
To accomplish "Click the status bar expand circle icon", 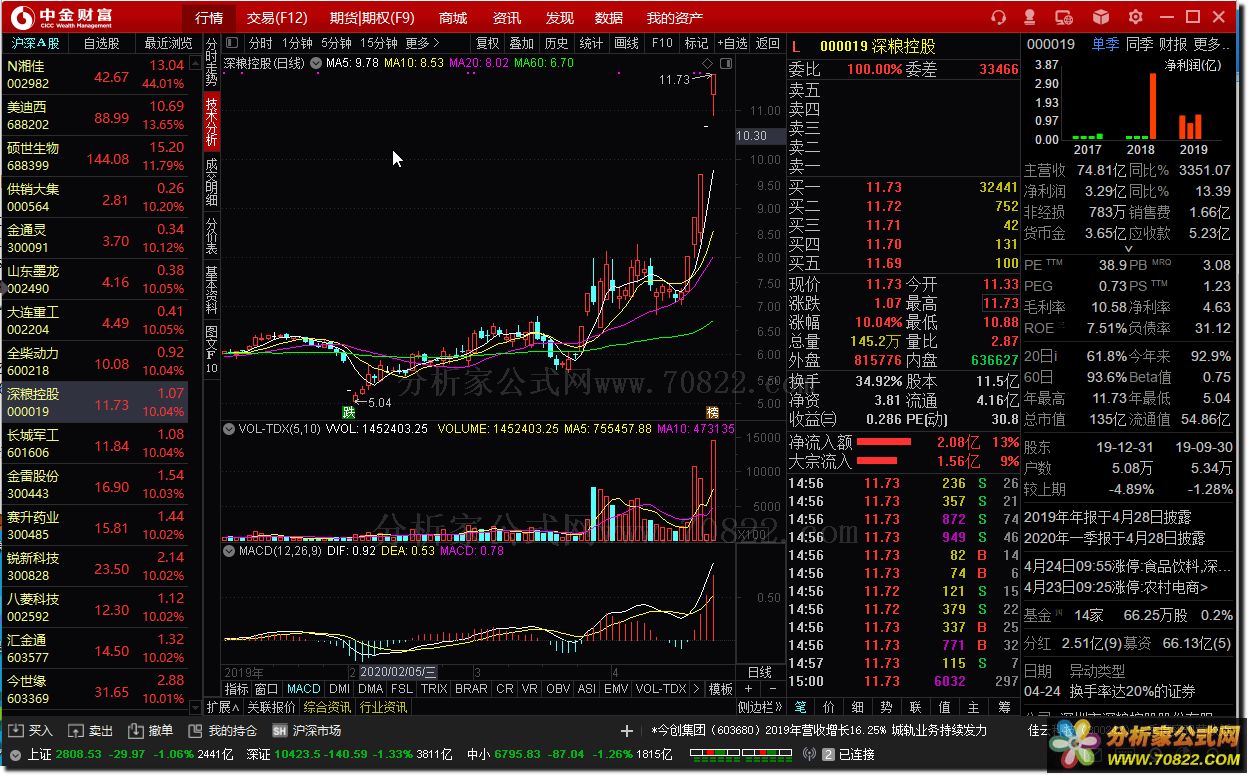I will (14, 755).
